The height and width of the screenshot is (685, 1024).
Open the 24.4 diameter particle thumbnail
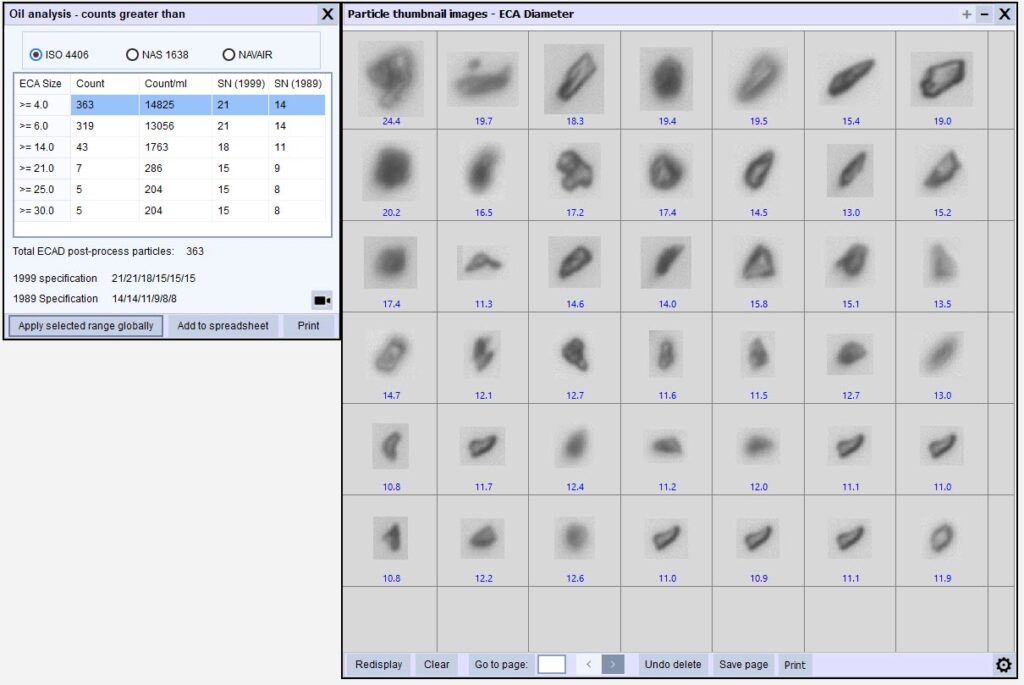coord(390,78)
